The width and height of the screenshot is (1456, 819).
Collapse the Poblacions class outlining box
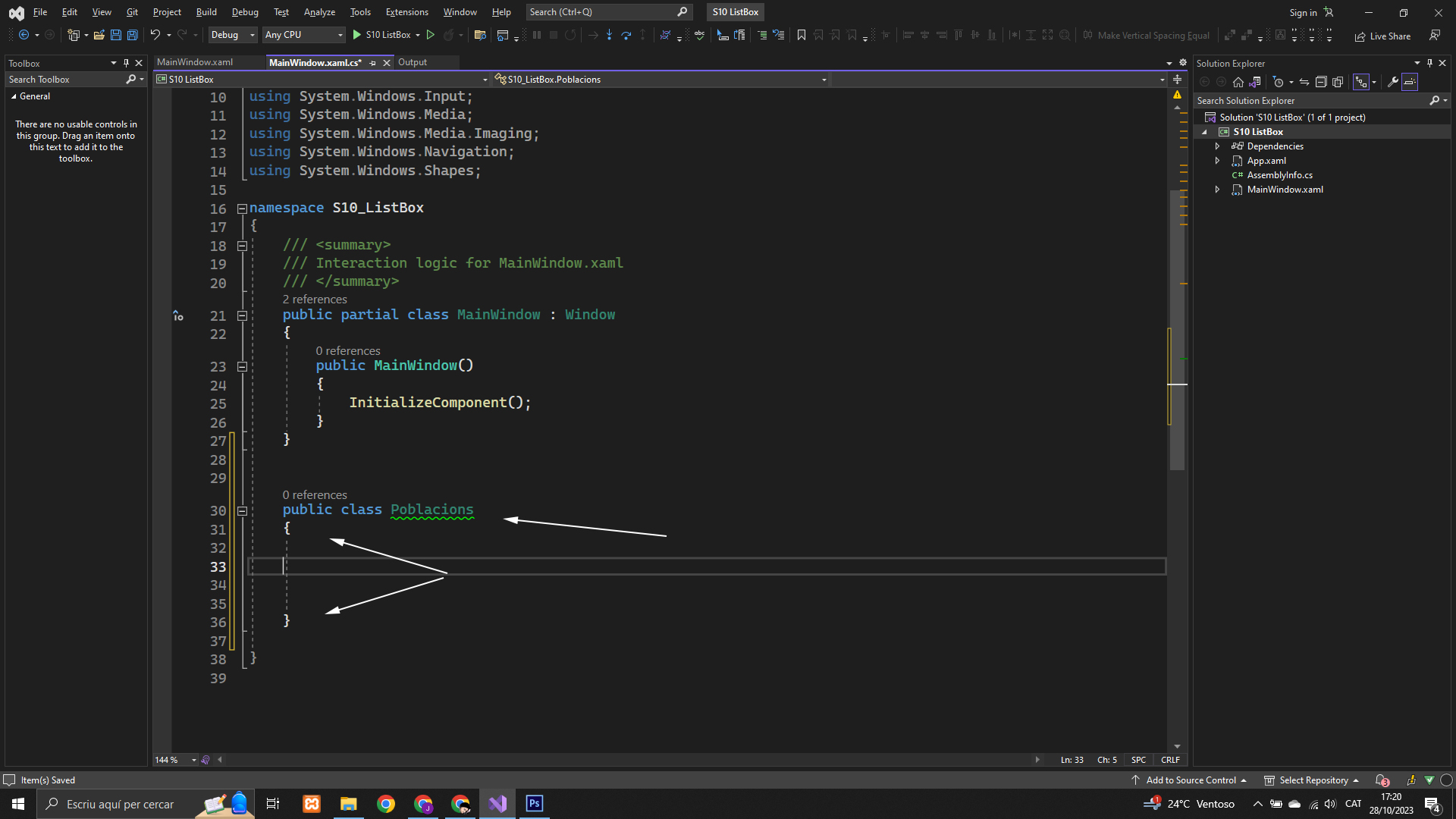[242, 511]
